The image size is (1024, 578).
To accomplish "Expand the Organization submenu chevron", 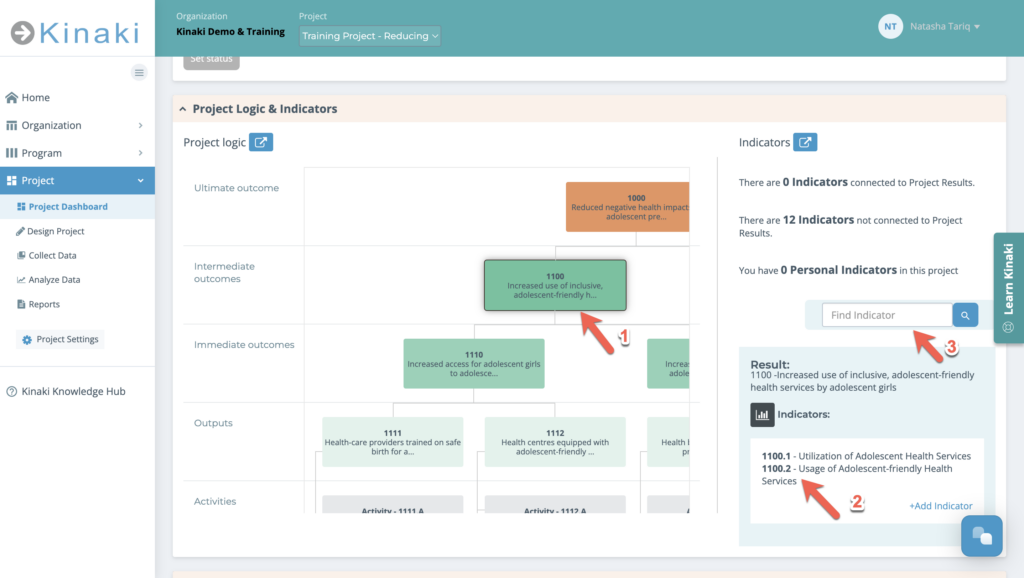I will [140, 125].
